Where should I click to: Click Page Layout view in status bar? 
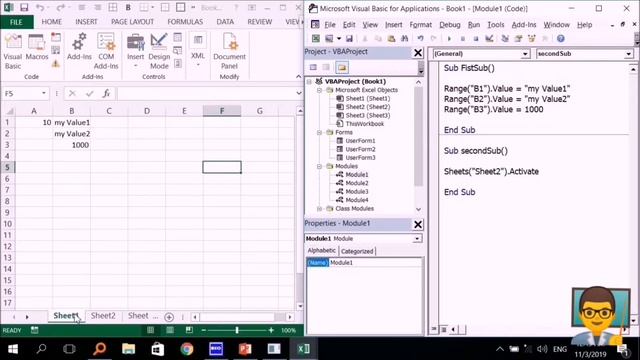pyautogui.click(x=170, y=330)
